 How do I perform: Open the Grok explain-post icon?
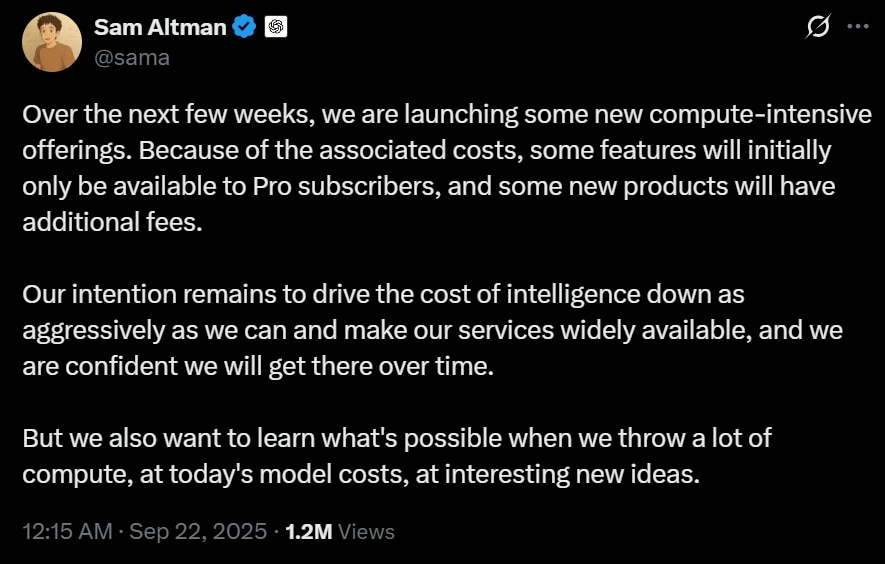click(x=818, y=27)
